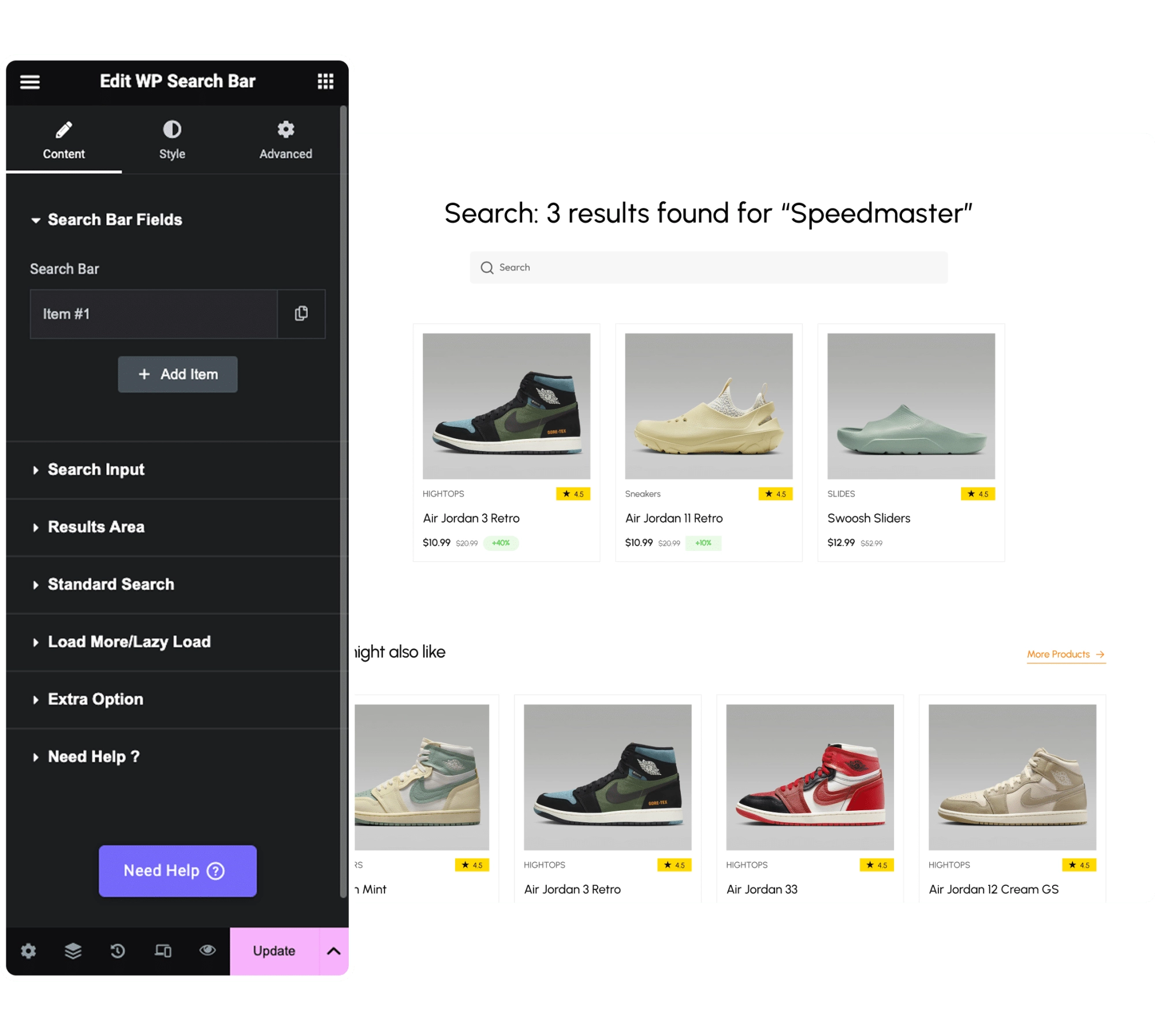Open the hamburger menu in editor header
This screenshot has height=1036, width=1155.
click(30, 82)
